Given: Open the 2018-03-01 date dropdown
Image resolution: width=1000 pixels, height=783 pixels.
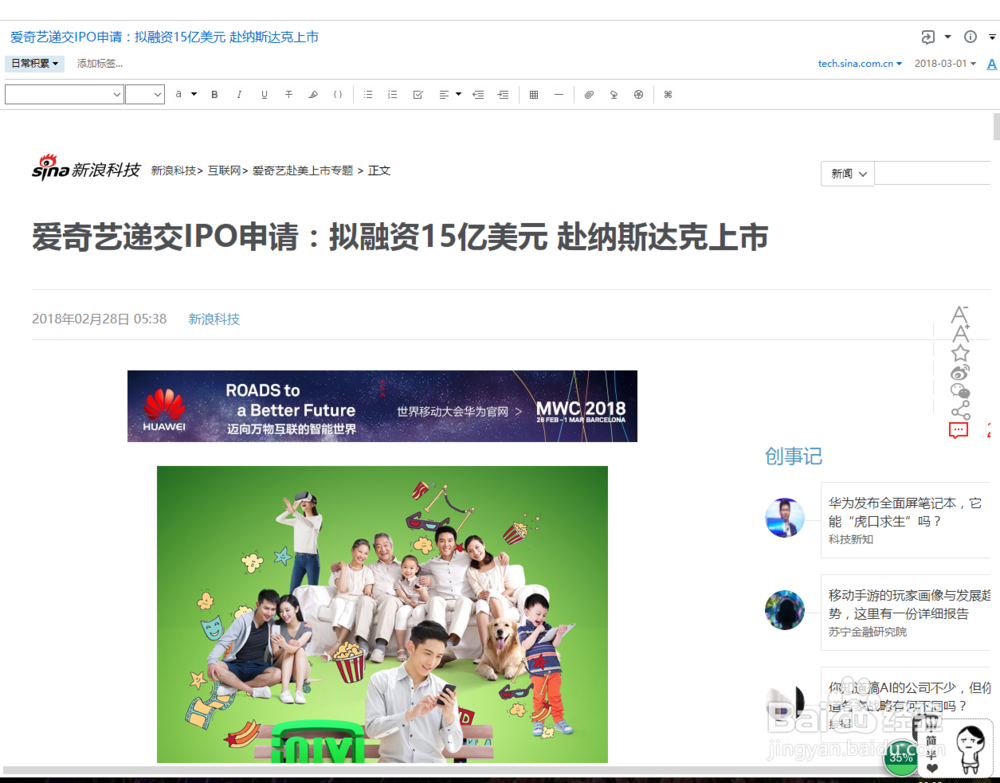Looking at the screenshot, I should point(945,63).
